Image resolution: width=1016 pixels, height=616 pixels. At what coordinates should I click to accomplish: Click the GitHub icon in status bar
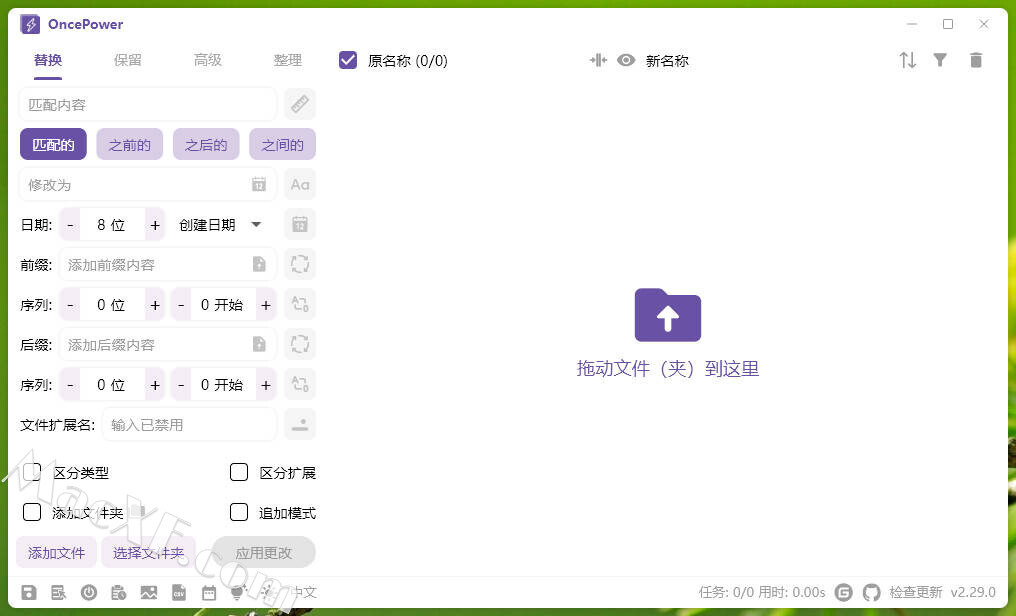[x=872, y=592]
